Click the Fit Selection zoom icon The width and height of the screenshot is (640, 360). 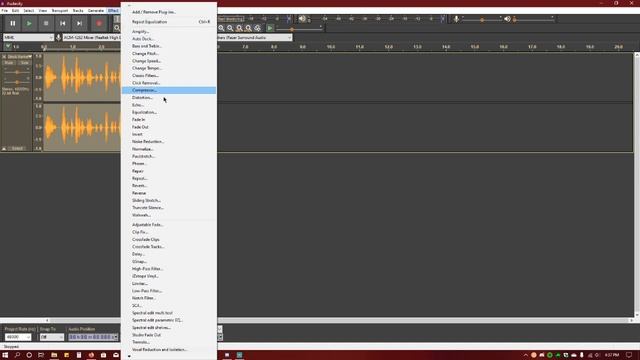[239, 28]
